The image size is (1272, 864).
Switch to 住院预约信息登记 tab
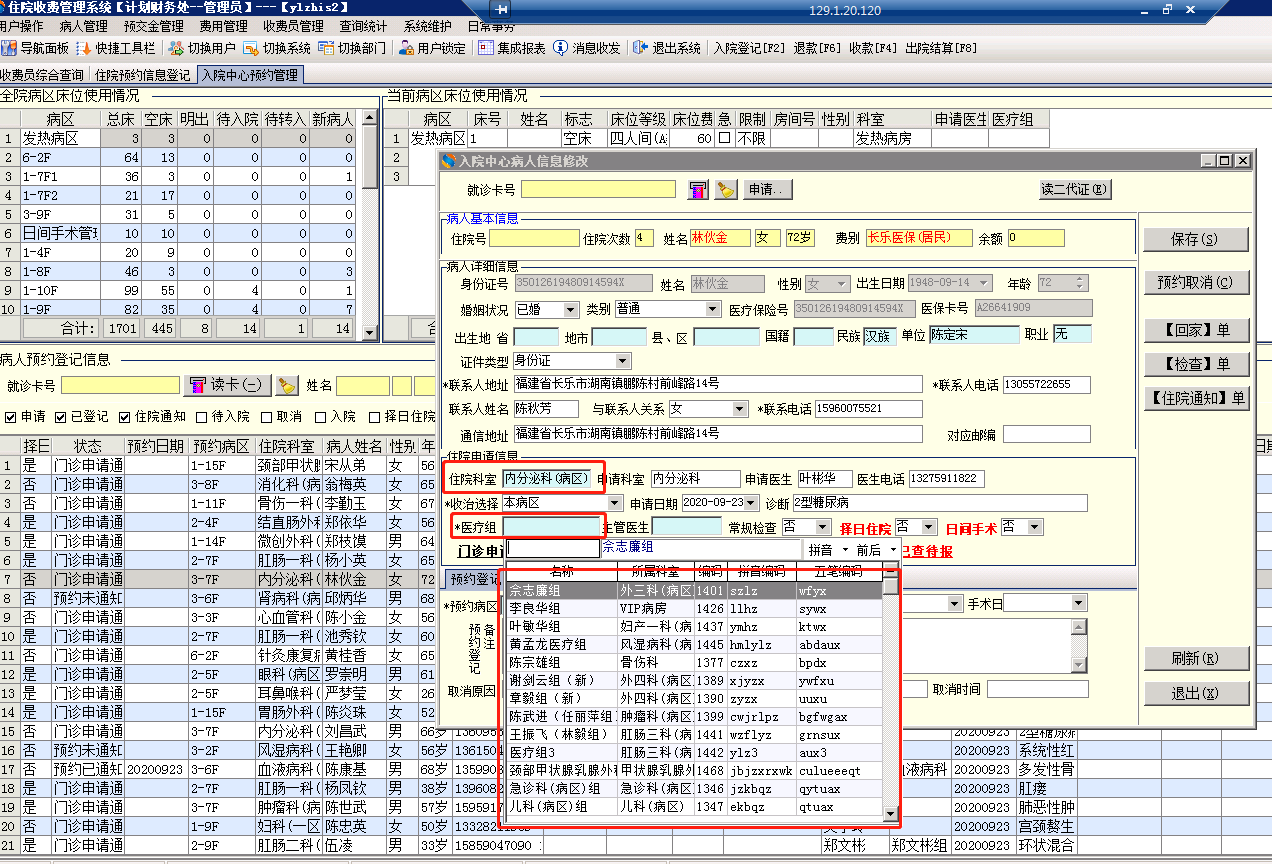[x=143, y=75]
